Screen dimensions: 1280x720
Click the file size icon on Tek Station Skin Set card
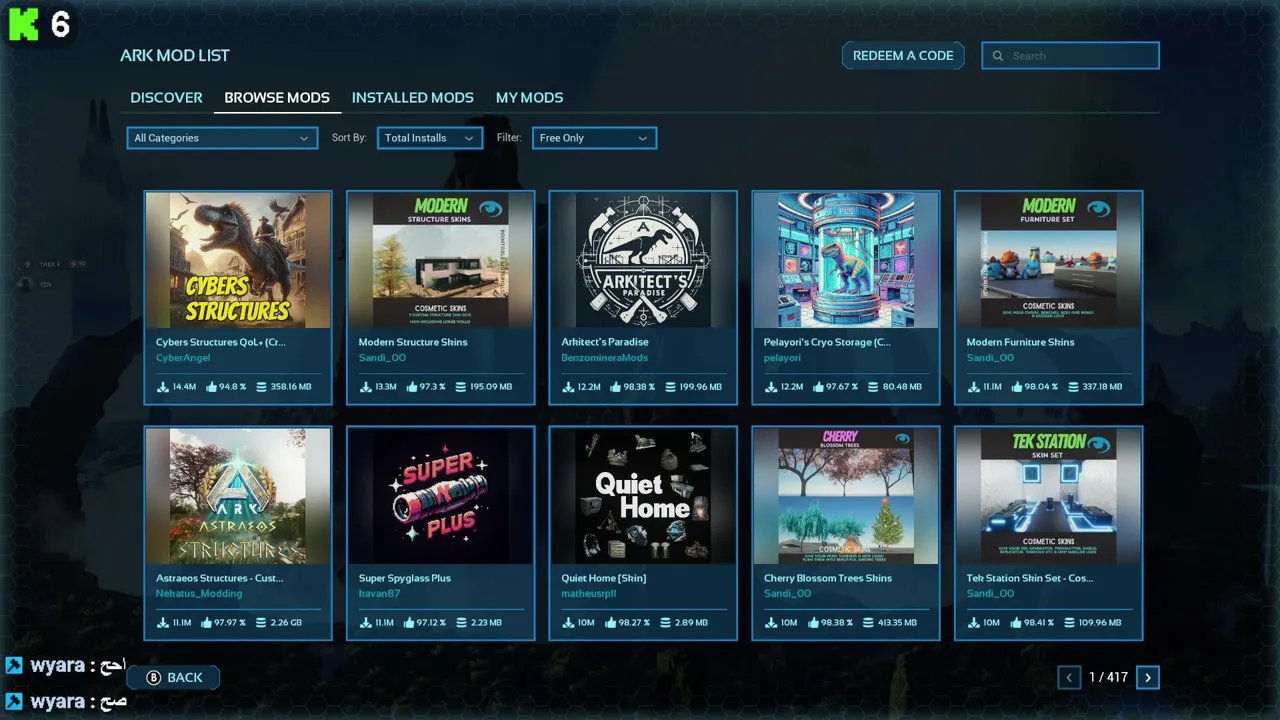click(x=1070, y=623)
